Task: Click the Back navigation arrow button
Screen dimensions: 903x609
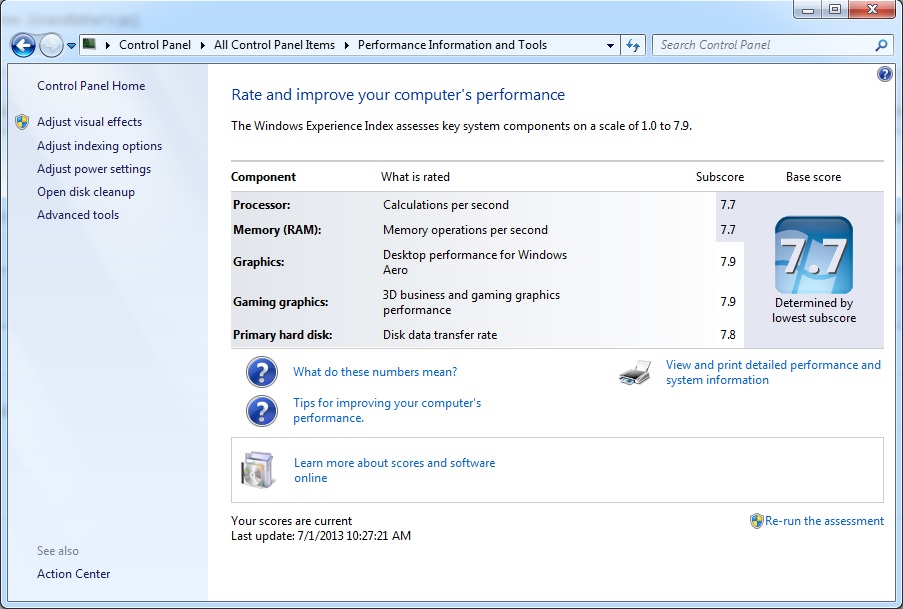Action: point(23,45)
